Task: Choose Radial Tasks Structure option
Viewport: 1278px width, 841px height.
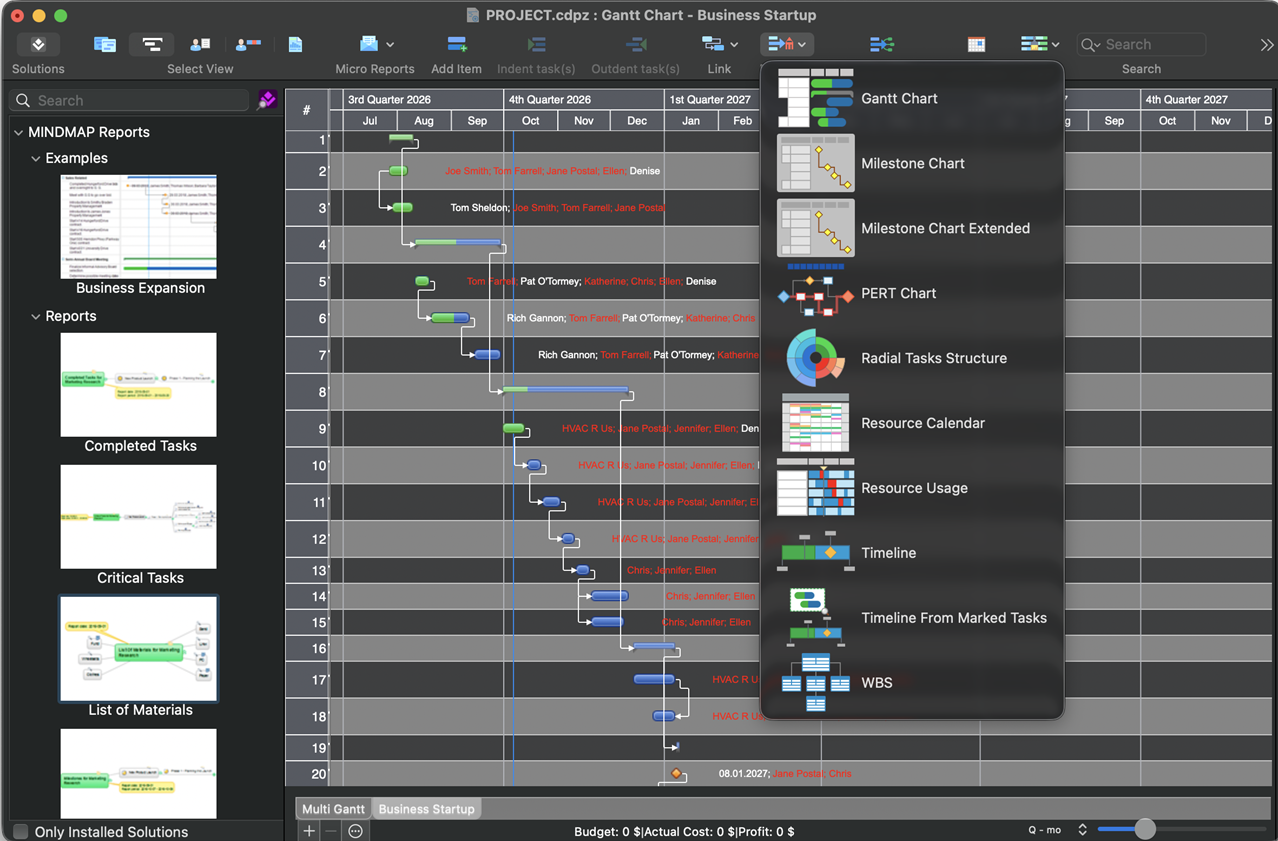Action: (912, 358)
